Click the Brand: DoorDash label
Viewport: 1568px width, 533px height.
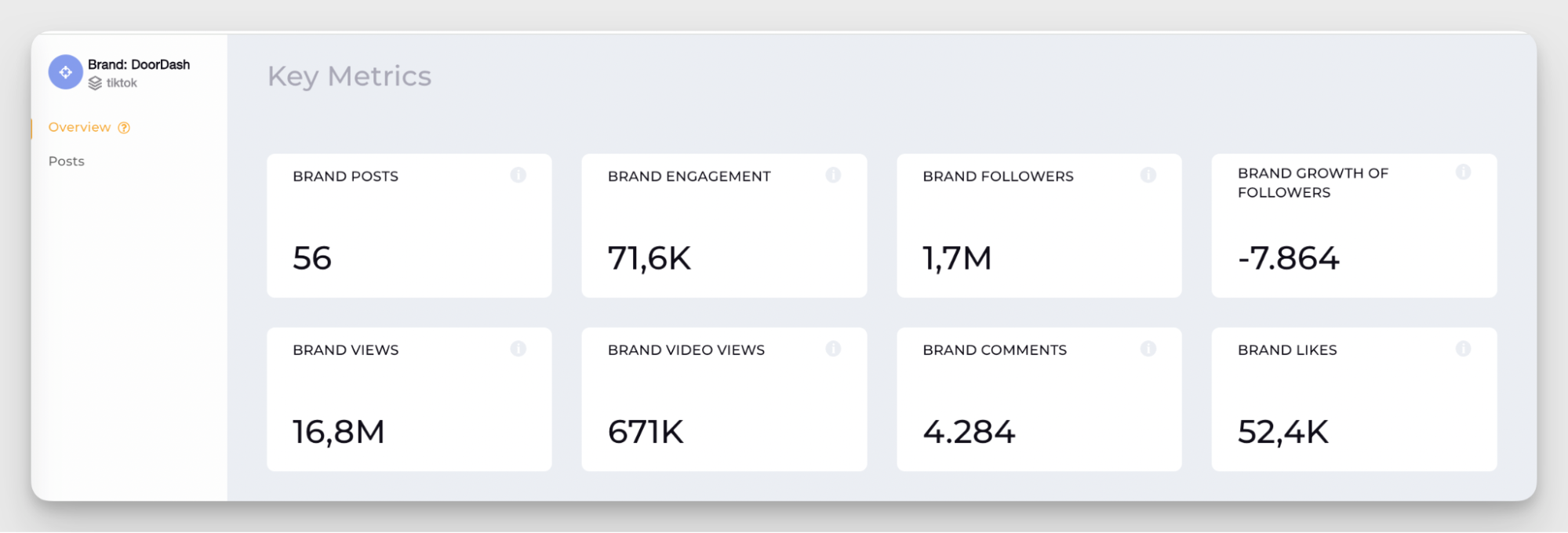[x=139, y=64]
